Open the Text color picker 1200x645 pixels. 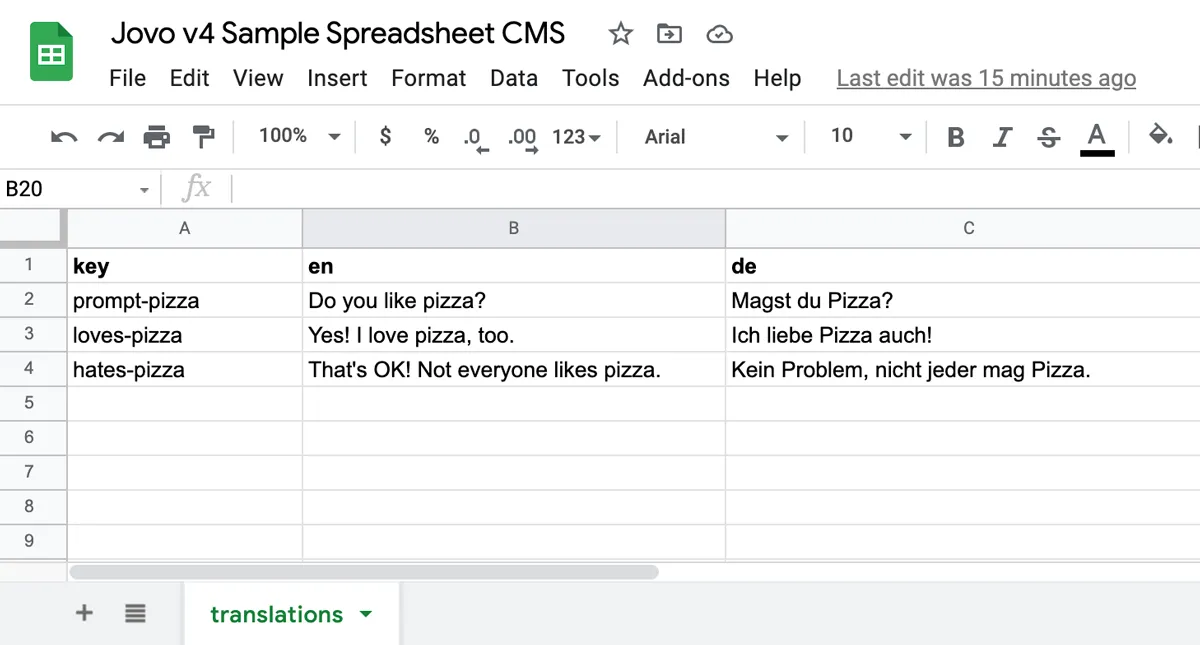point(1096,137)
